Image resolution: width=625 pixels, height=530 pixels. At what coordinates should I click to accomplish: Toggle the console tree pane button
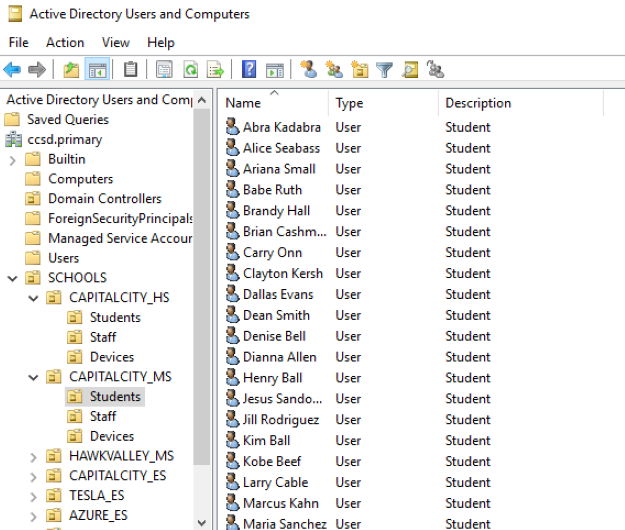pyautogui.click(x=97, y=70)
